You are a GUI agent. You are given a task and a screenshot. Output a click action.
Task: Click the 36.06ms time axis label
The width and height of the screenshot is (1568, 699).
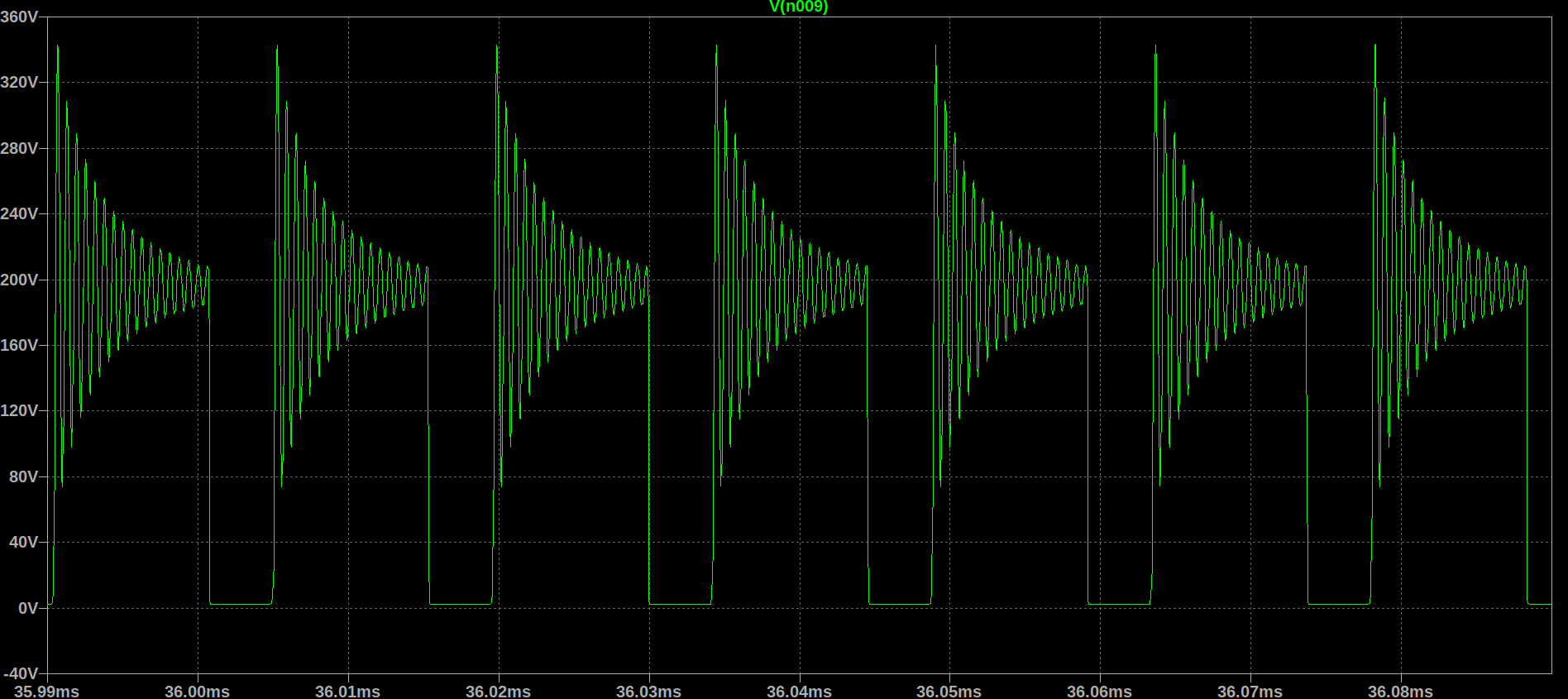[x=1099, y=691]
